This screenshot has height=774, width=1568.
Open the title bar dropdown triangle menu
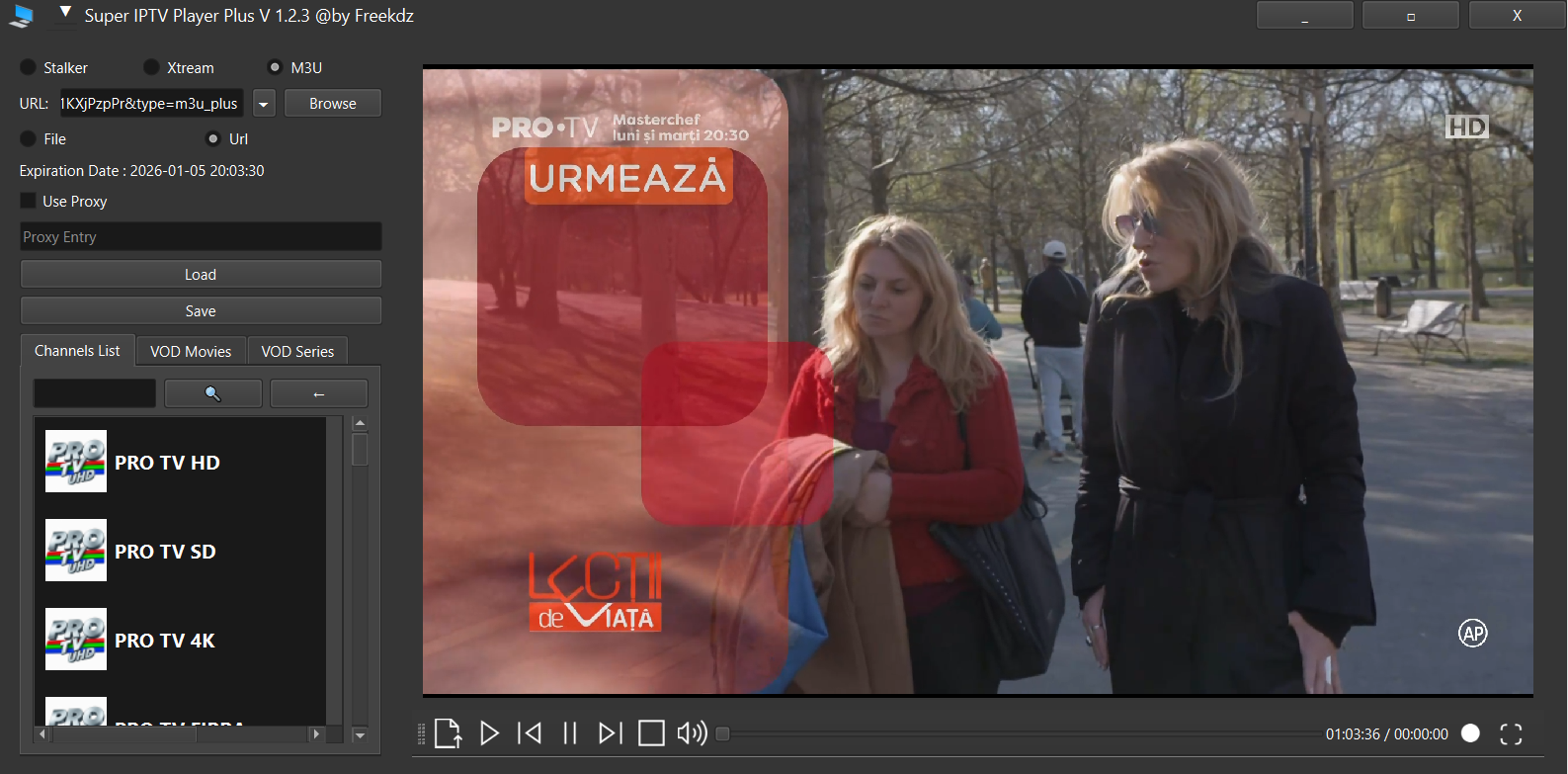pos(65,13)
